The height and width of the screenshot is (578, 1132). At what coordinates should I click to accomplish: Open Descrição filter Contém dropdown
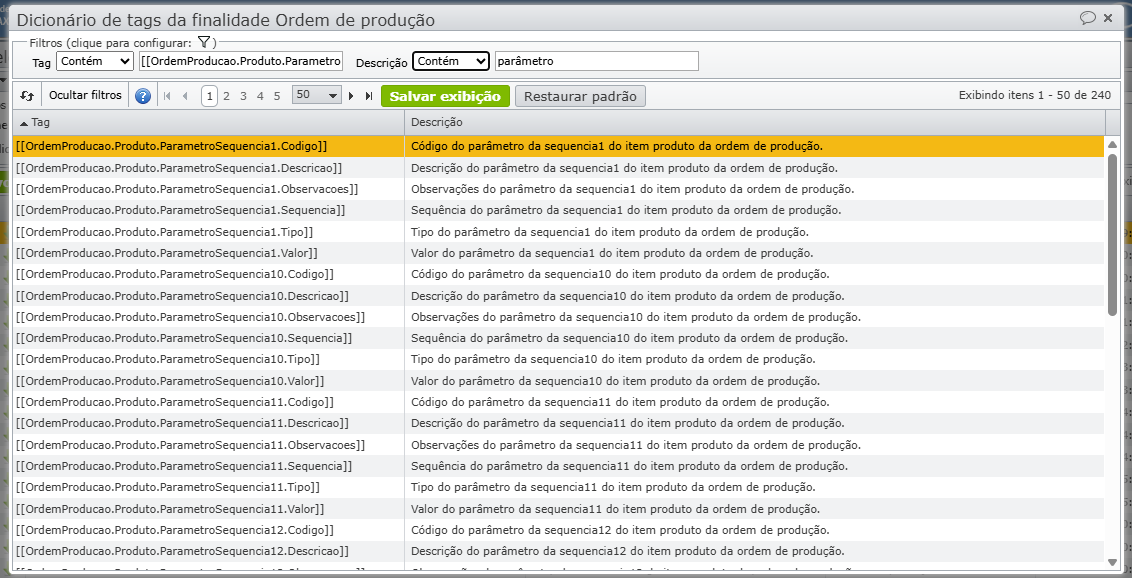tap(451, 61)
